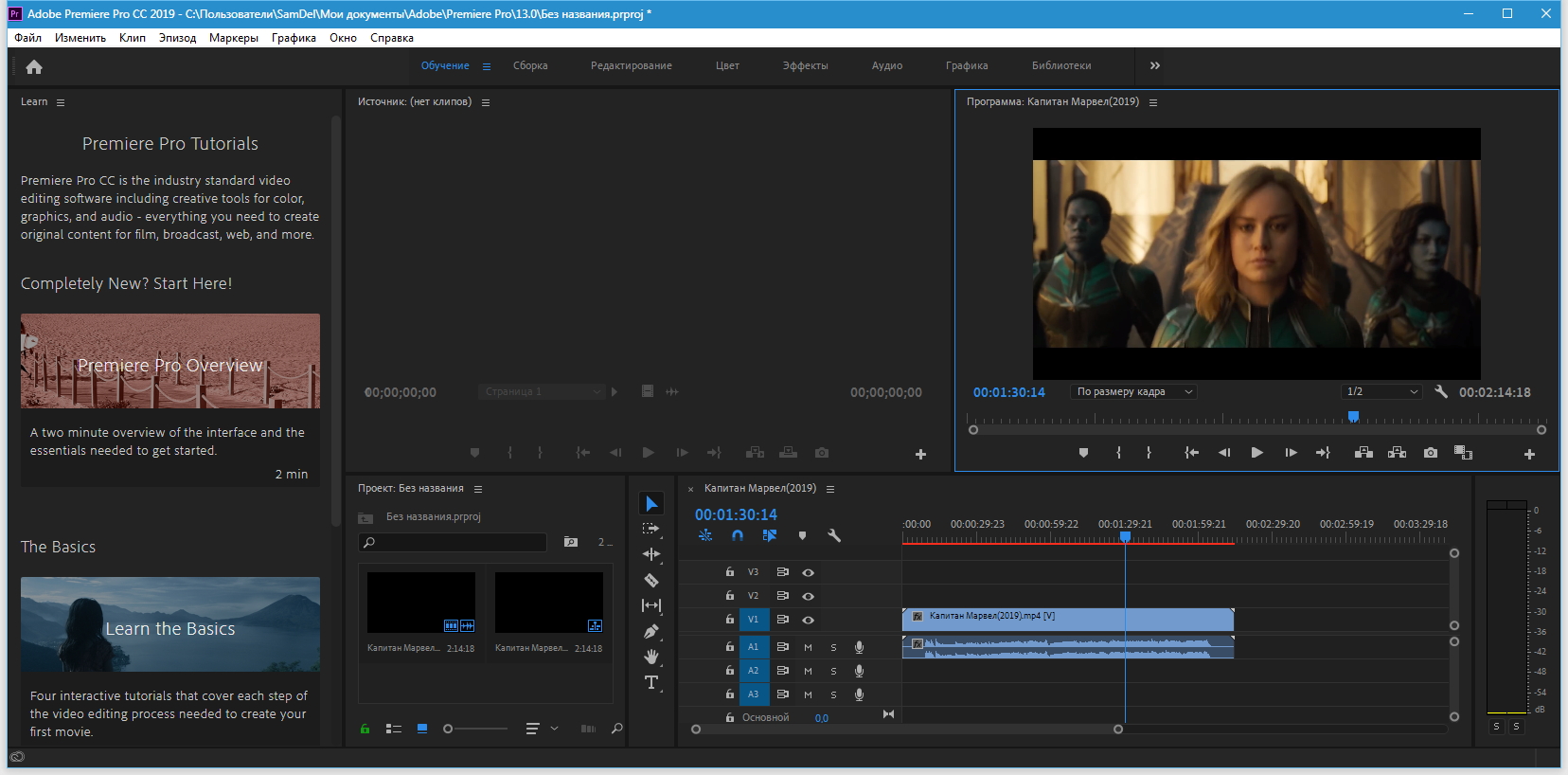Solo audio track A2
The image size is (1568, 775).
(833, 671)
